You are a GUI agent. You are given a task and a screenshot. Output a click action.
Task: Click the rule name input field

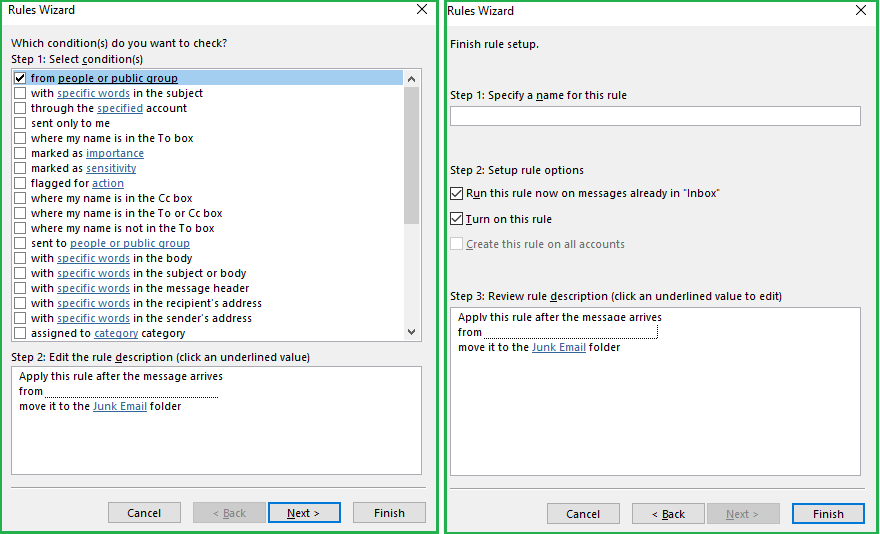coord(655,116)
